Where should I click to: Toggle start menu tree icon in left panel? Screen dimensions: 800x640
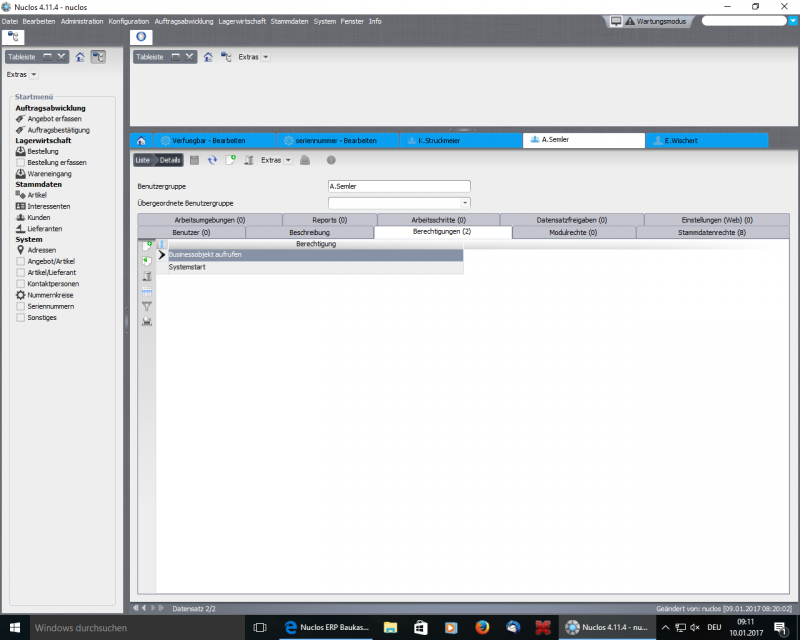[x=98, y=57]
